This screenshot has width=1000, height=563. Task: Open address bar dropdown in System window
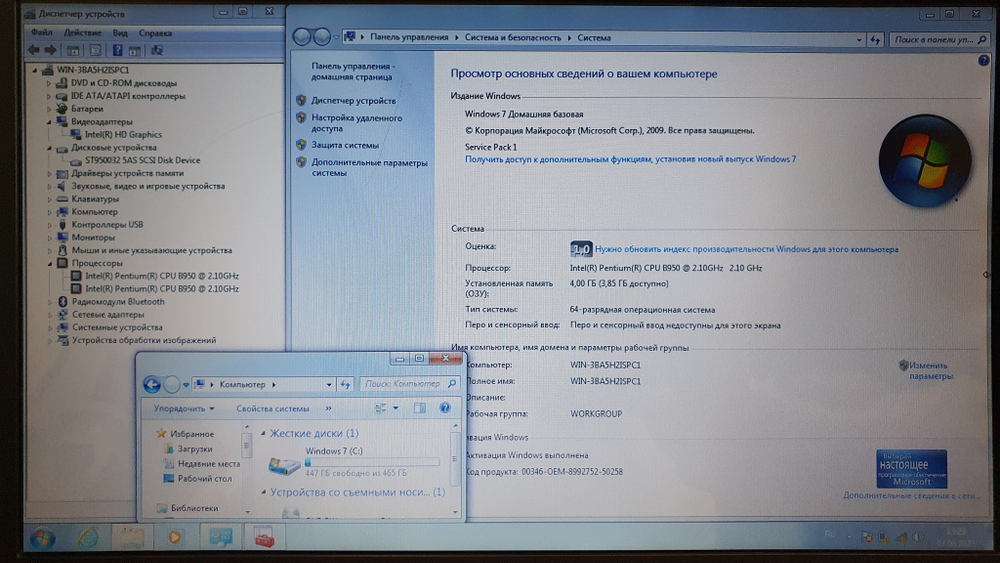pyautogui.click(x=859, y=40)
